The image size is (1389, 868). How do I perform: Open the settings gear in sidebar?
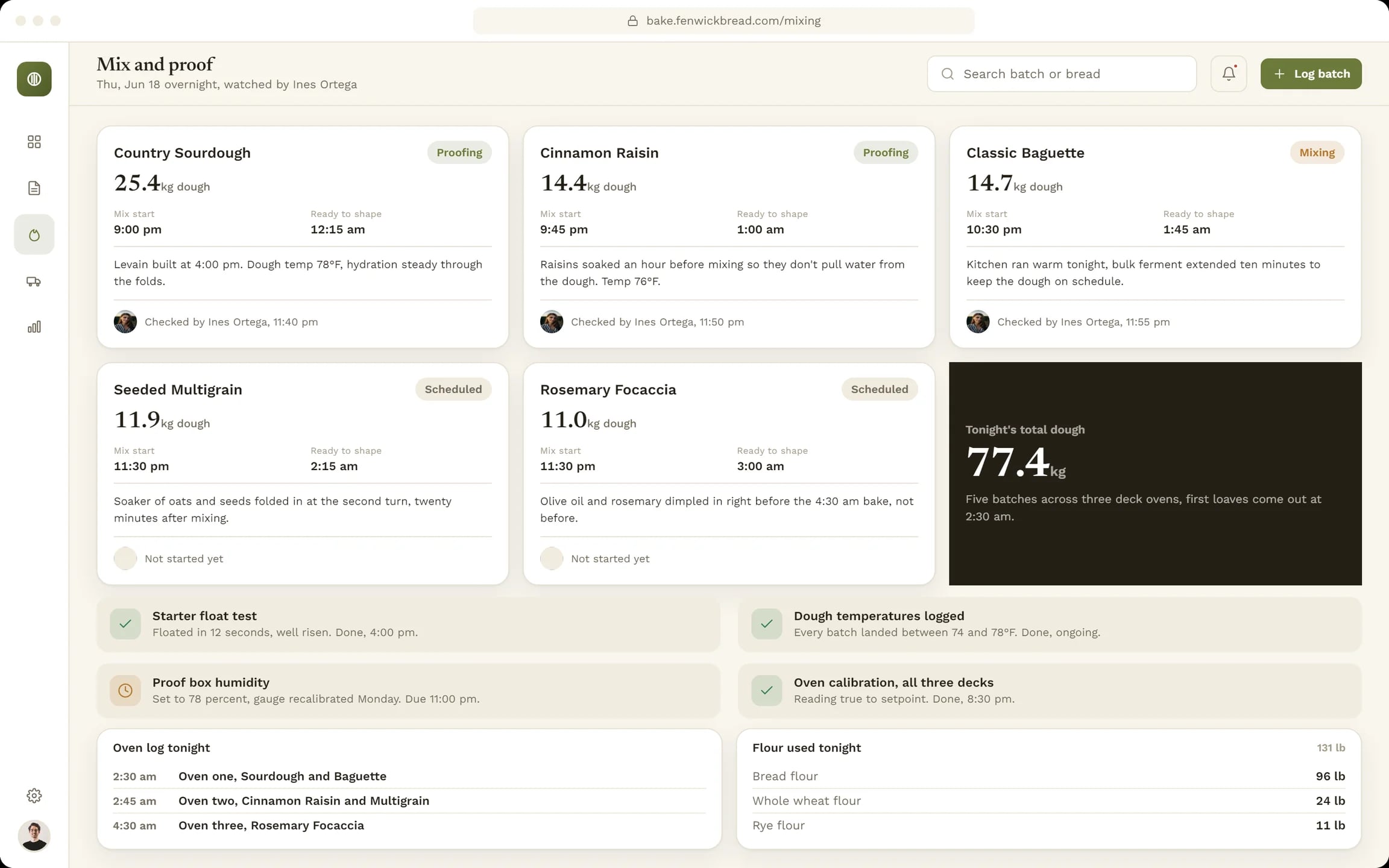34,796
